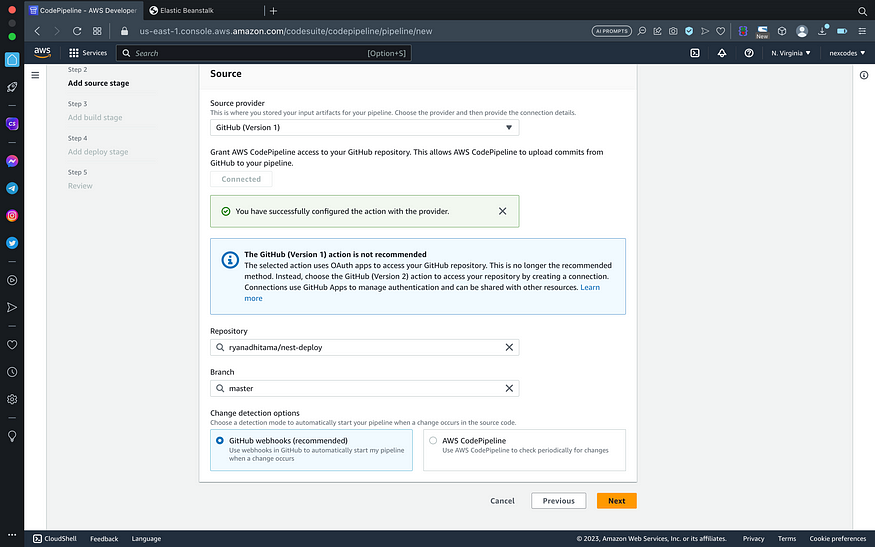Open history clock icon in sidebar
This screenshot has width=875, height=547.
tap(12, 372)
